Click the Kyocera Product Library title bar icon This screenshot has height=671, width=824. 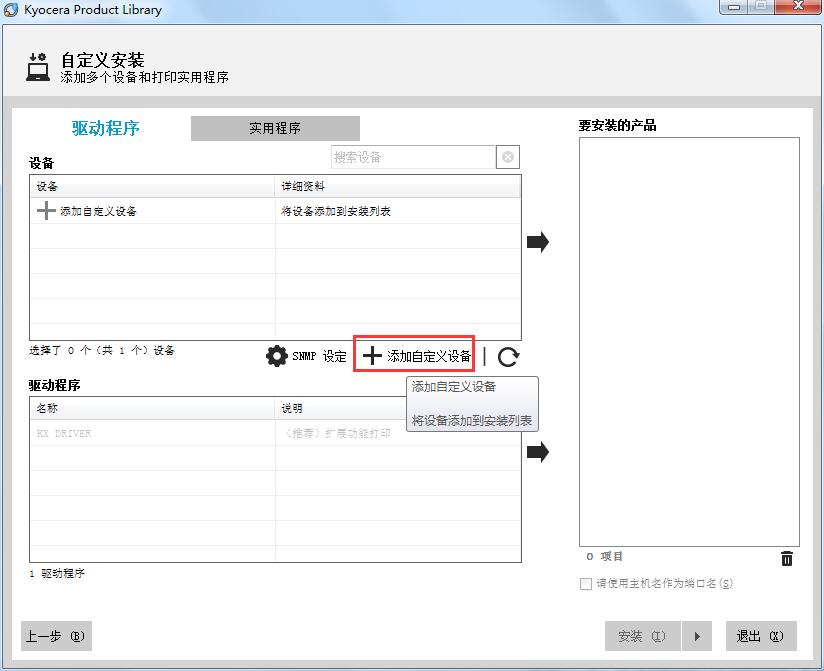coord(11,9)
